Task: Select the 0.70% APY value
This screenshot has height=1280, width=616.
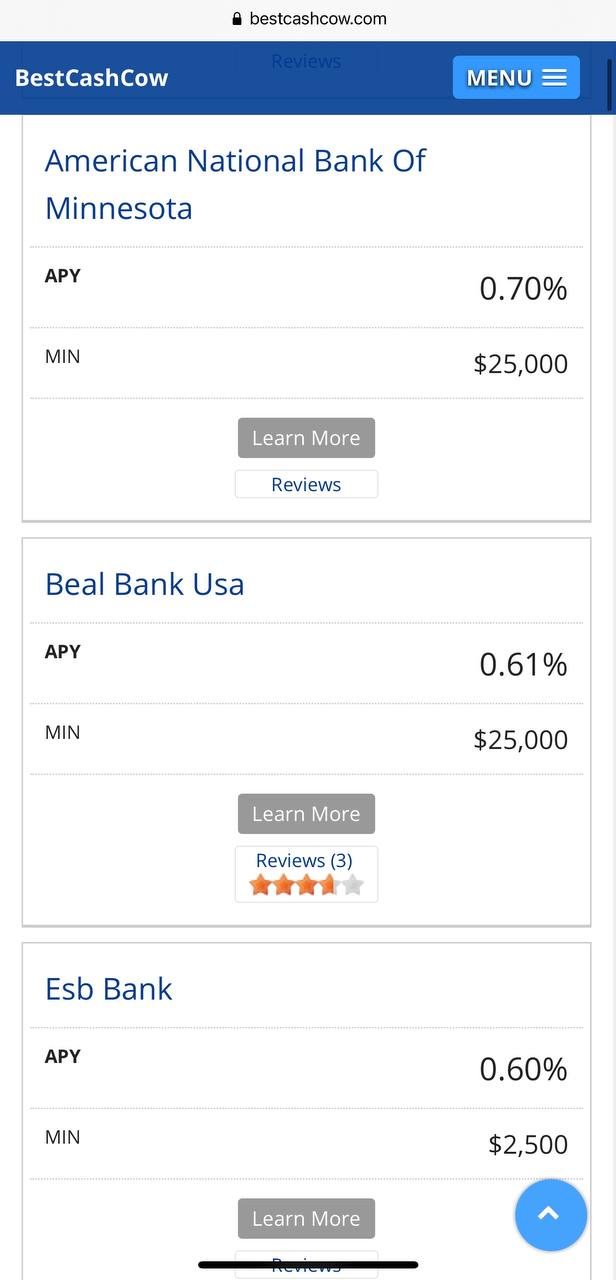Action: click(523, 289)
